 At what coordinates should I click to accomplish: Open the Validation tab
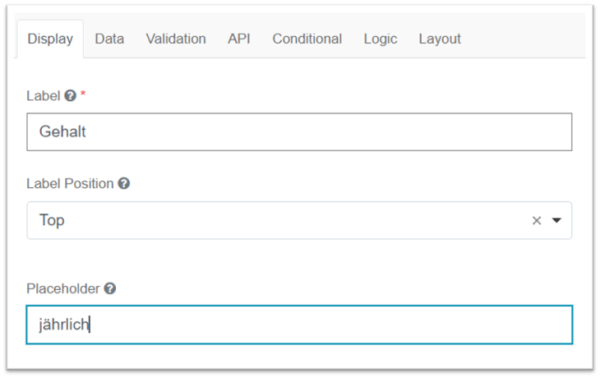coord(176,39)
